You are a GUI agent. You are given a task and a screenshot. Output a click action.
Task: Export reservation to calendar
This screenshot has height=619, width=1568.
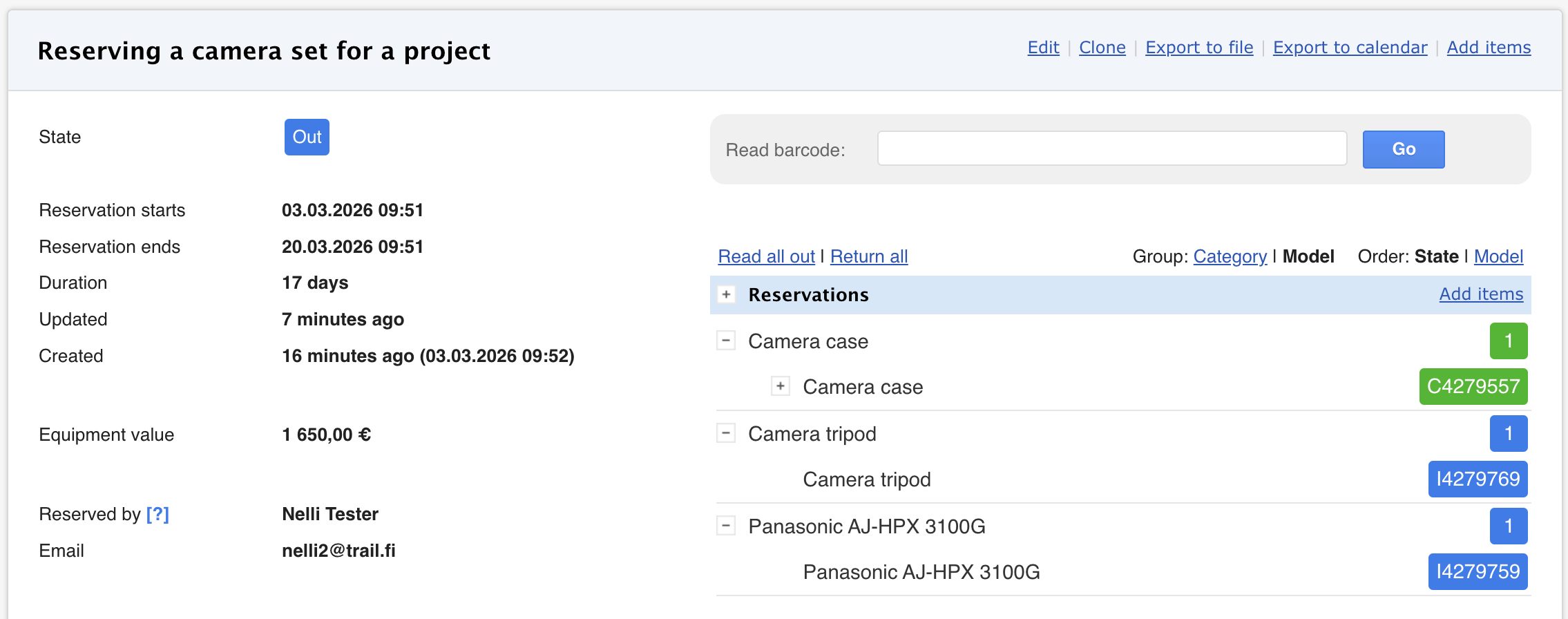pos(1350,48)
